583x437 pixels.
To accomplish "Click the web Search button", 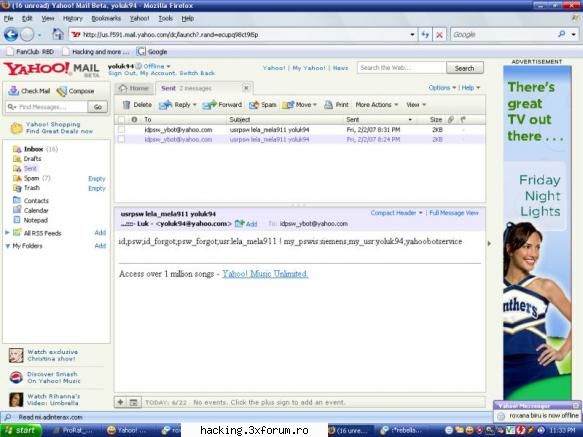I will 464,68.
